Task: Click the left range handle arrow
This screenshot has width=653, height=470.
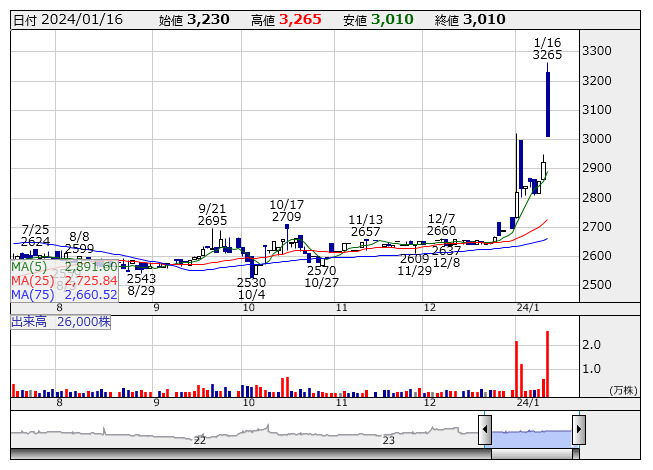Action: pos(485,431)
